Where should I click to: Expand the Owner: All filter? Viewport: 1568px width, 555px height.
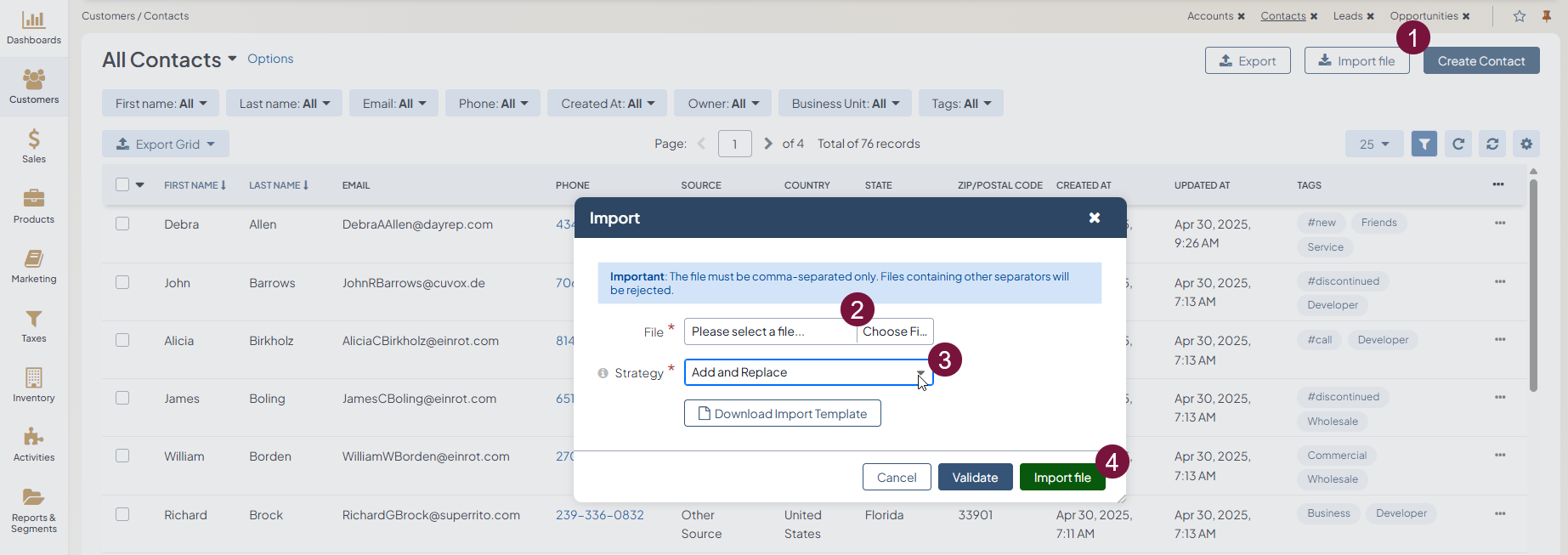click(722, 104)
